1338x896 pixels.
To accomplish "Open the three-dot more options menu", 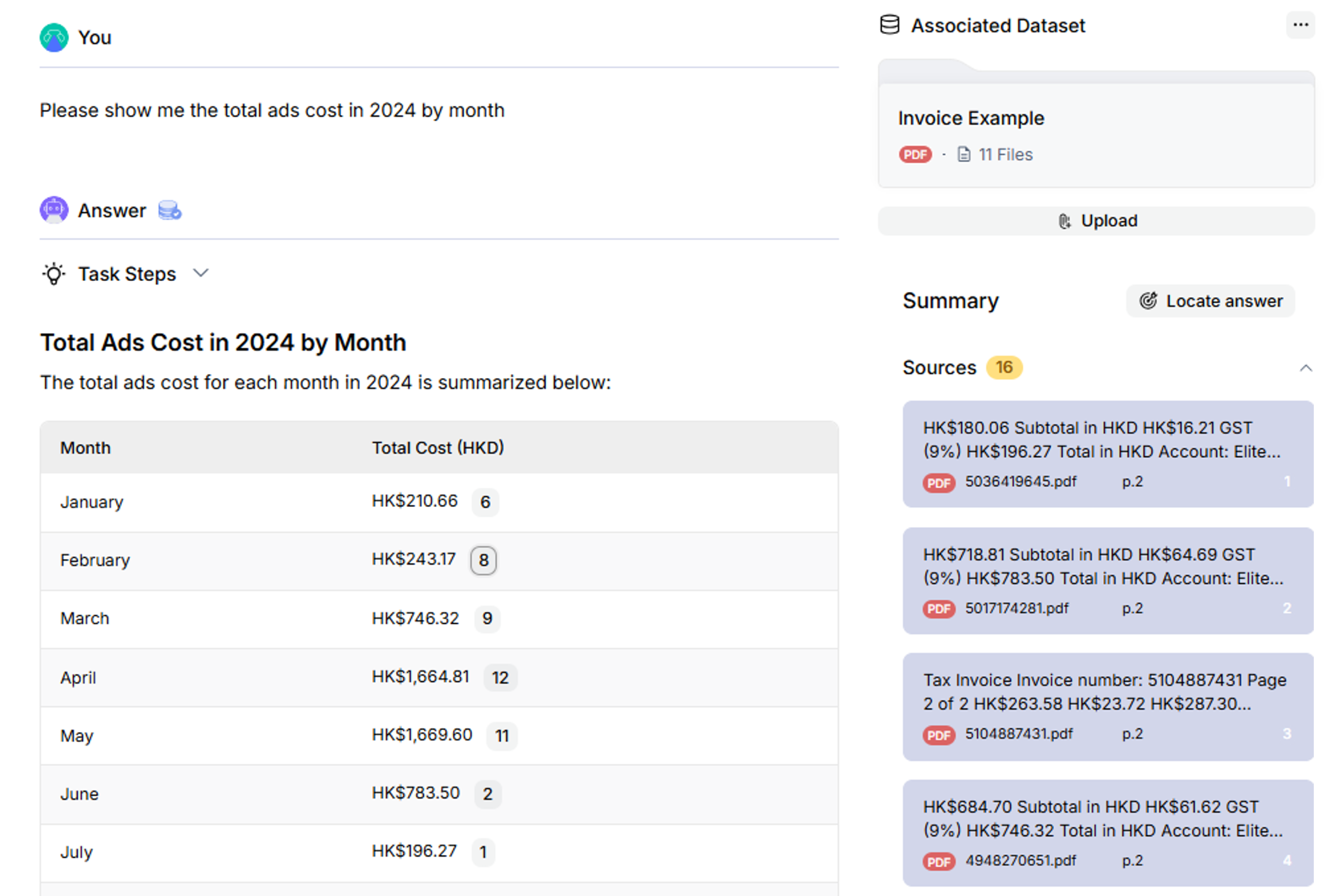I will 1300,25.
